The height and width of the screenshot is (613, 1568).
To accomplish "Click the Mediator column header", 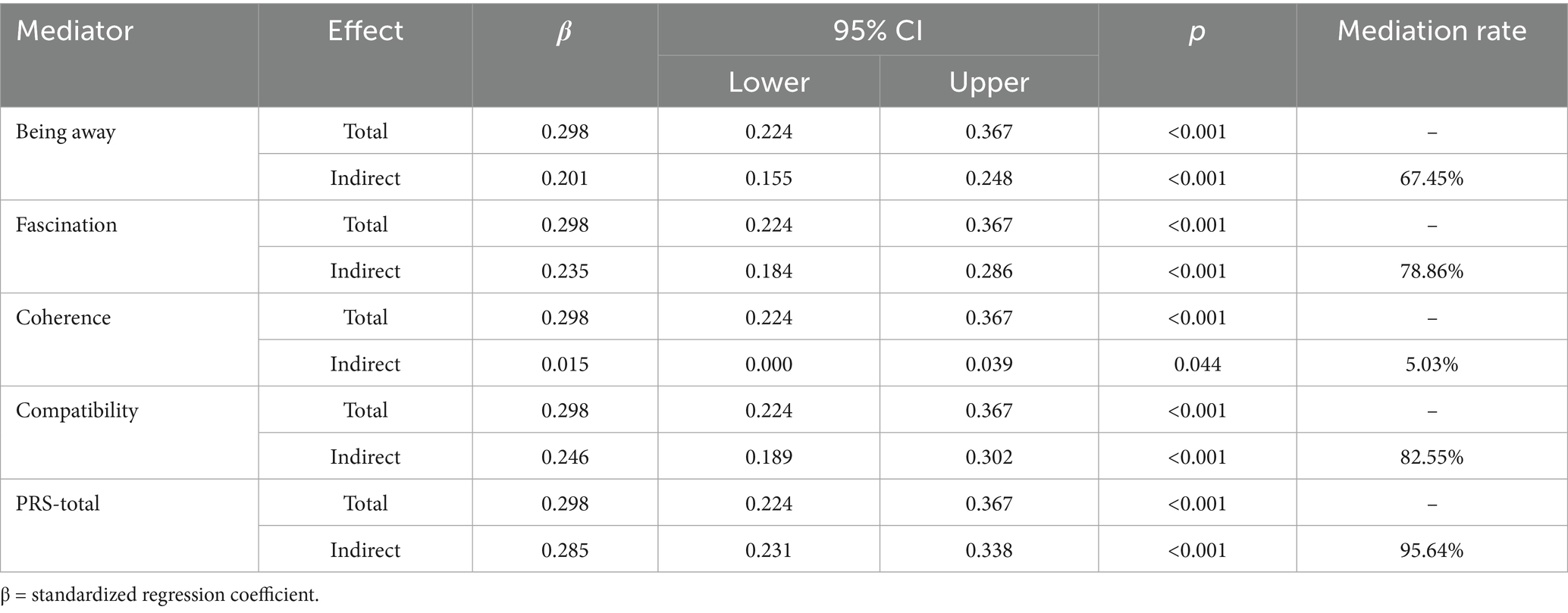I will tap(74, 31).
